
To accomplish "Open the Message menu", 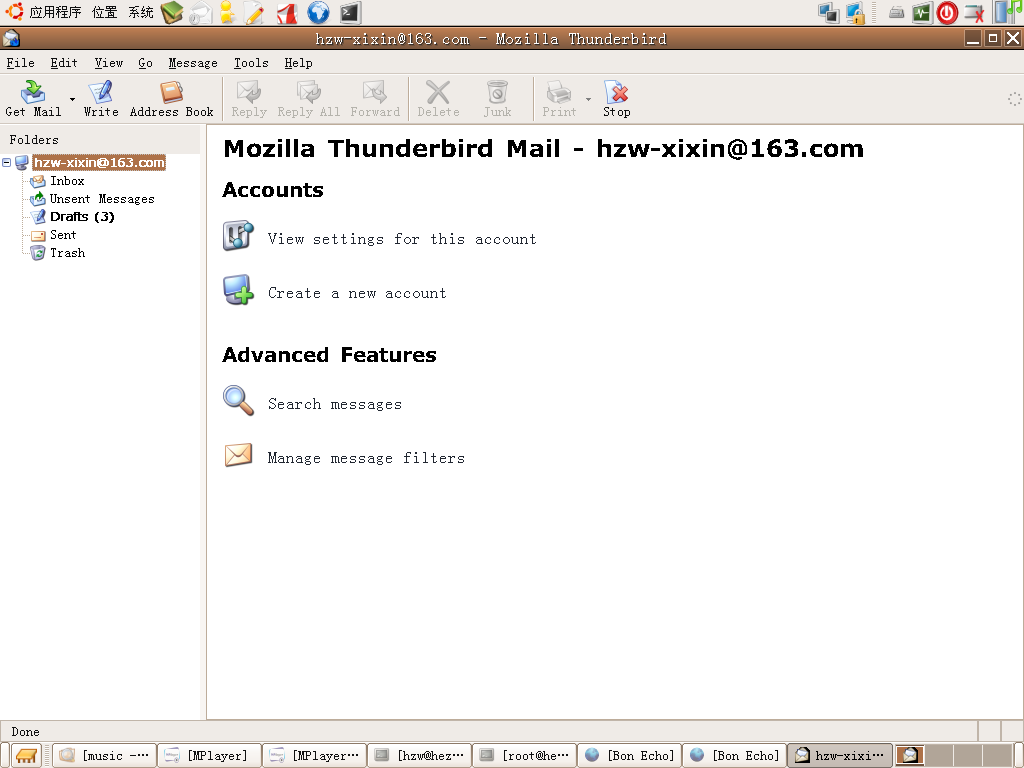I will coord(193,63).
